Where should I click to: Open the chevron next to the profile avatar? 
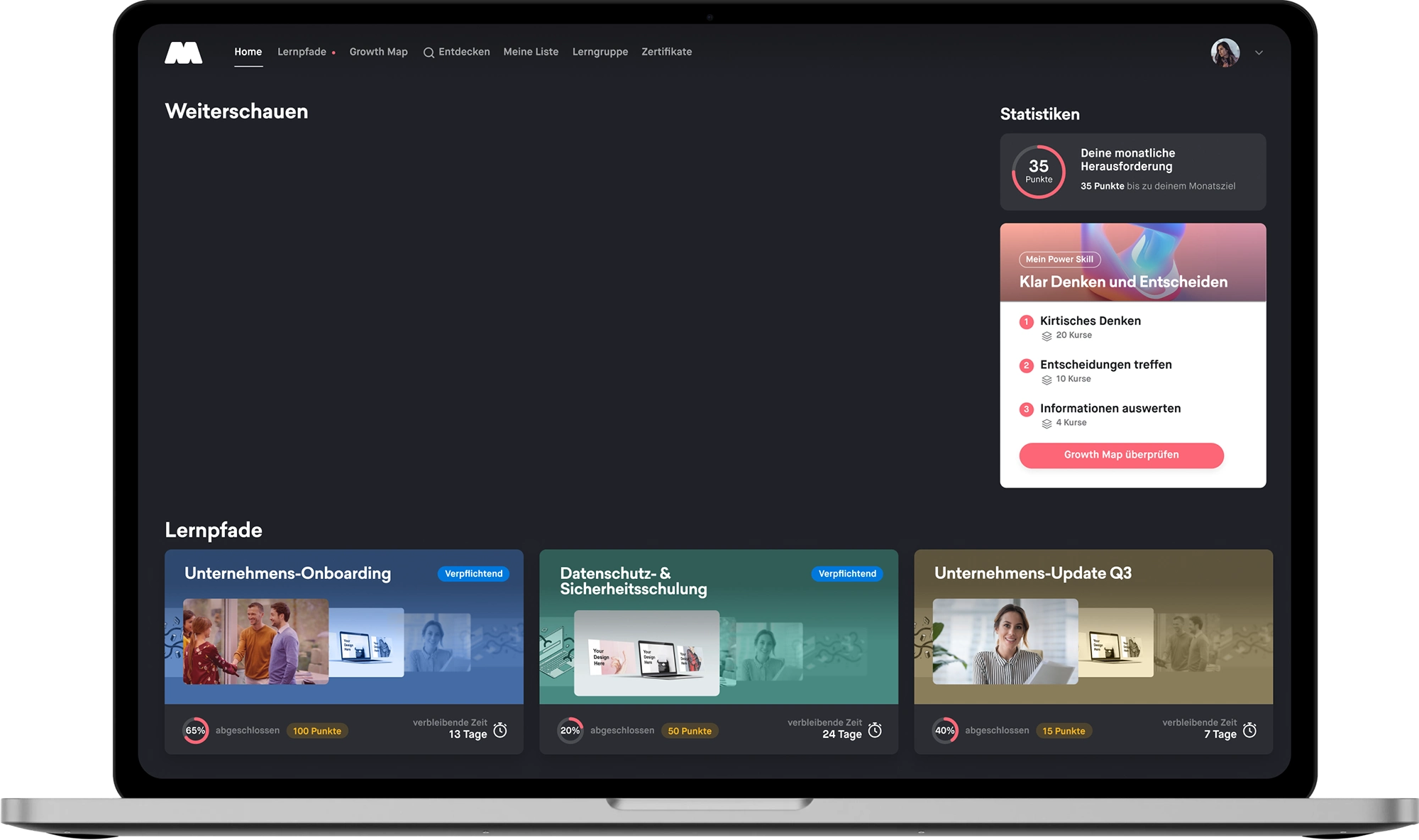[x=1260, y=52]
